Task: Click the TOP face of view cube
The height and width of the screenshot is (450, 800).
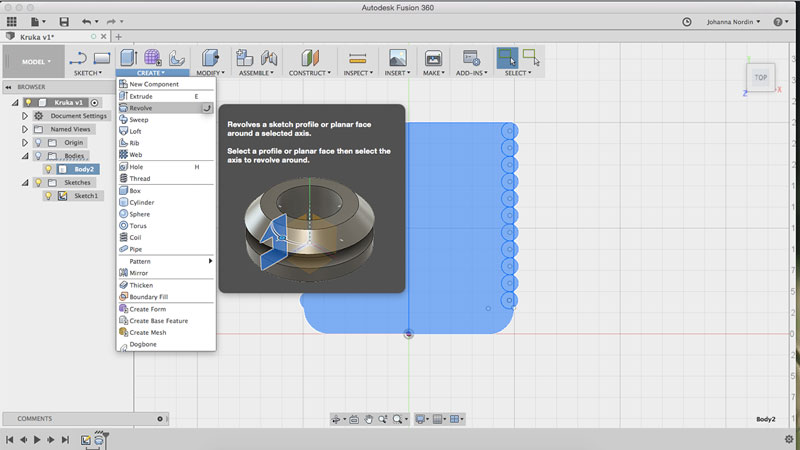Action: coord(761,77)
